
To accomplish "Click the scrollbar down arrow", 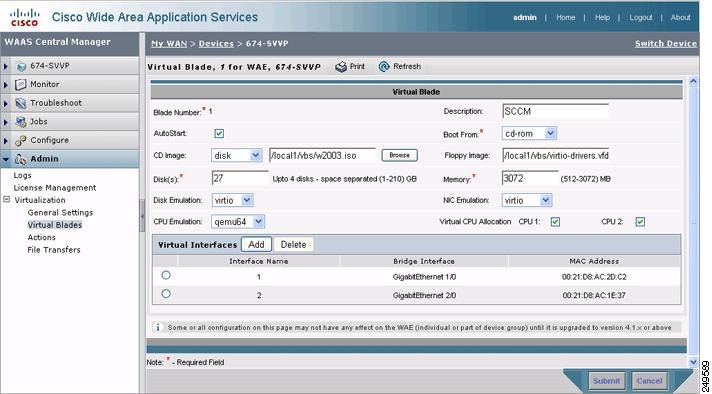I will [693, 362].
